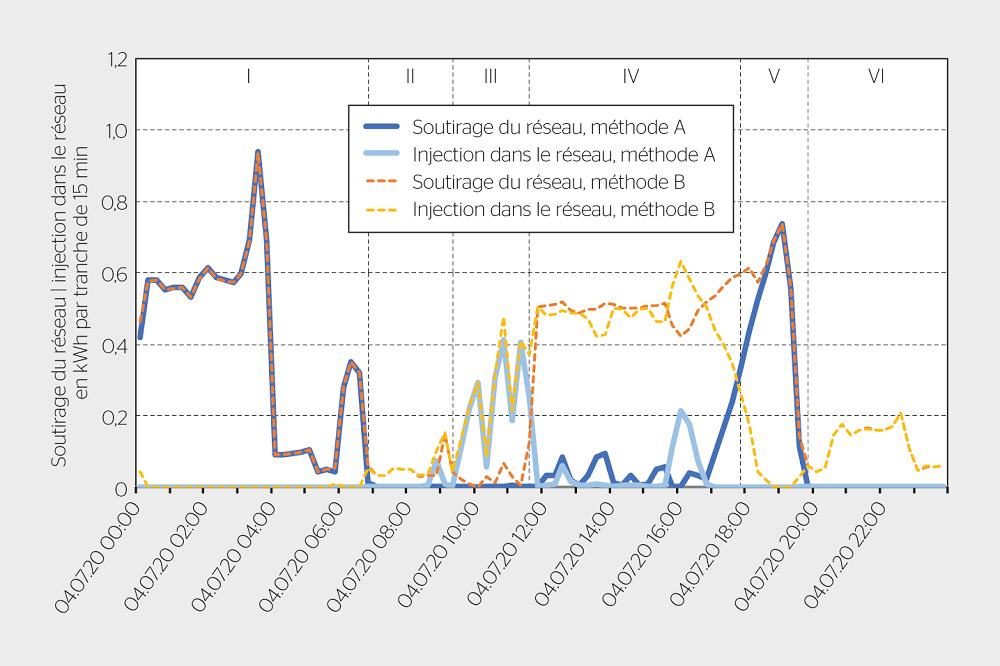Select legend label "Injection dans le réseau, méthode B"
The height and width of the screenshot is (666, 1000).
click(x=563, y=209)
